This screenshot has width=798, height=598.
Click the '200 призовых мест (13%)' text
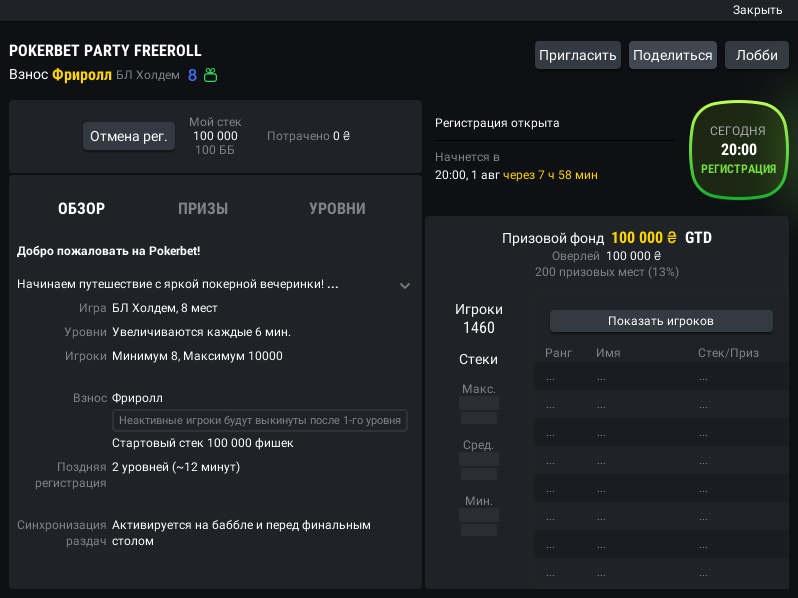pos(607,272)
